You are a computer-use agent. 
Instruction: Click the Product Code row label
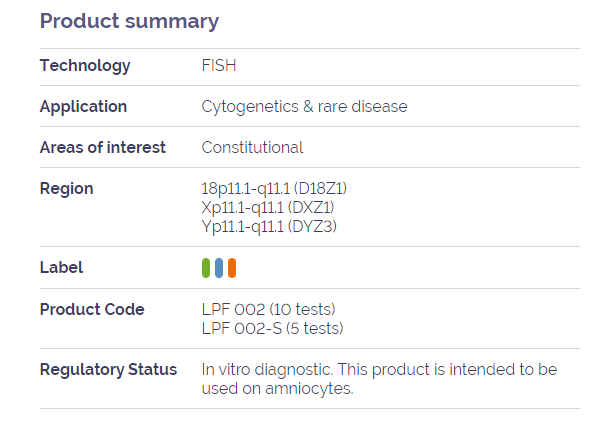pos(92,309)
